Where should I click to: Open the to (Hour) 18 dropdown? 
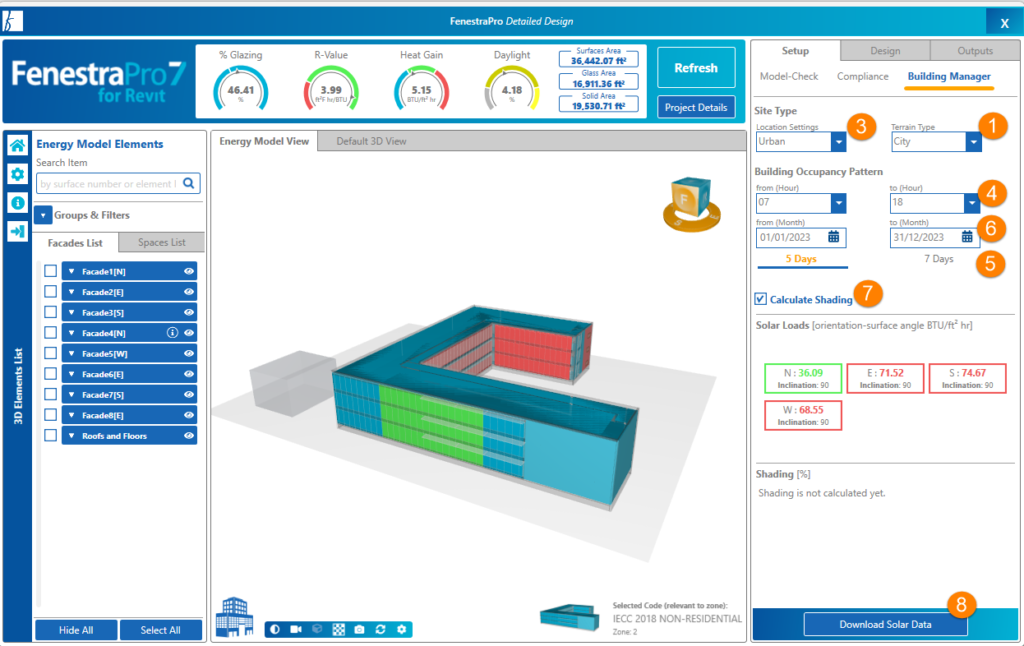pyautogui.click(x=972, y=203)
